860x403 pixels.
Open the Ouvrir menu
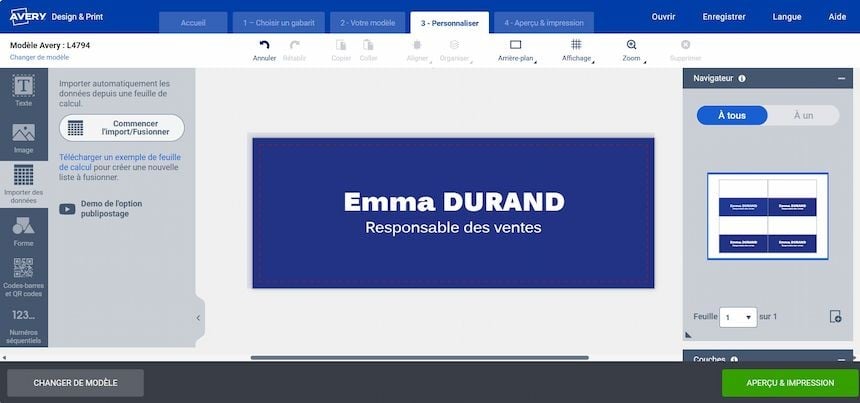[664, 17]
